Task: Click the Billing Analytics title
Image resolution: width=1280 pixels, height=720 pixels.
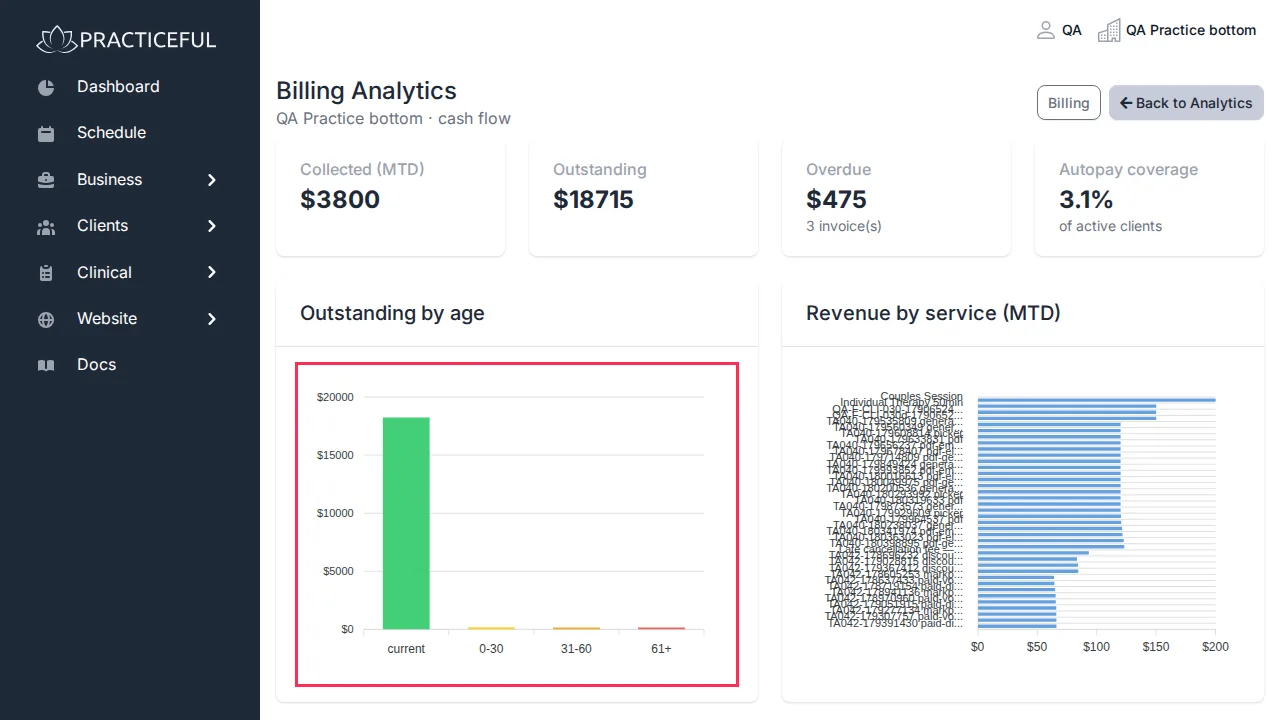Action: click(366, 90)
